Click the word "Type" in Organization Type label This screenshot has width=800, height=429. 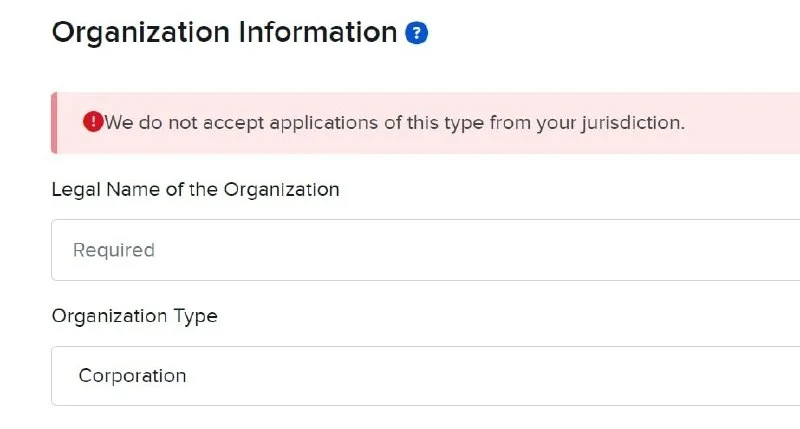(x=195, y=316)
